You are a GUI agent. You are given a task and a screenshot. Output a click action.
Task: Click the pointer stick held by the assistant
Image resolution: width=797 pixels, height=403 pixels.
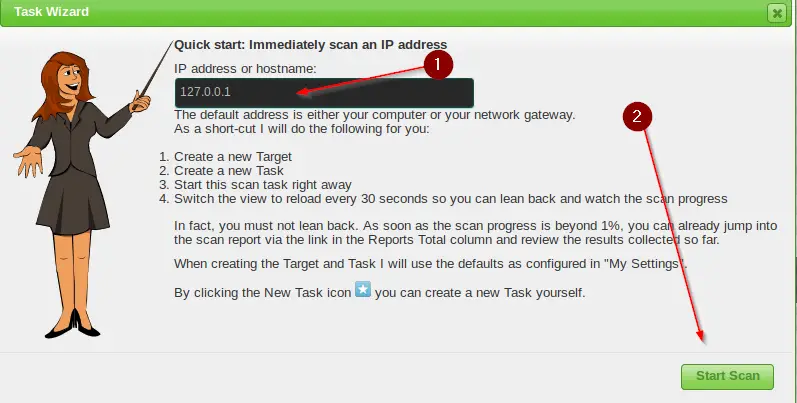tap(156, 69)
